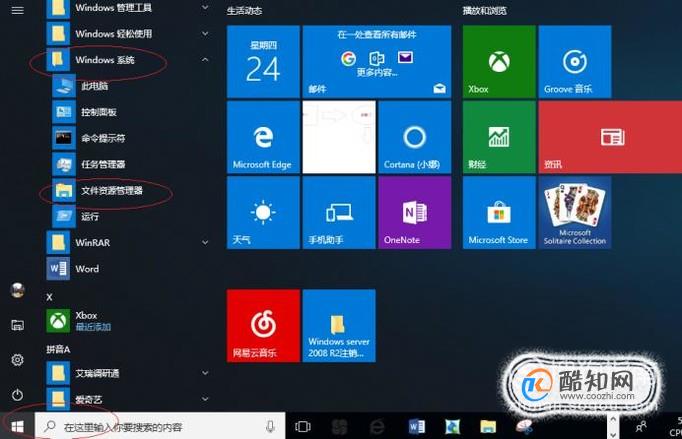Open the Groove 音乐 tile
682x439 pixels.
575,61
